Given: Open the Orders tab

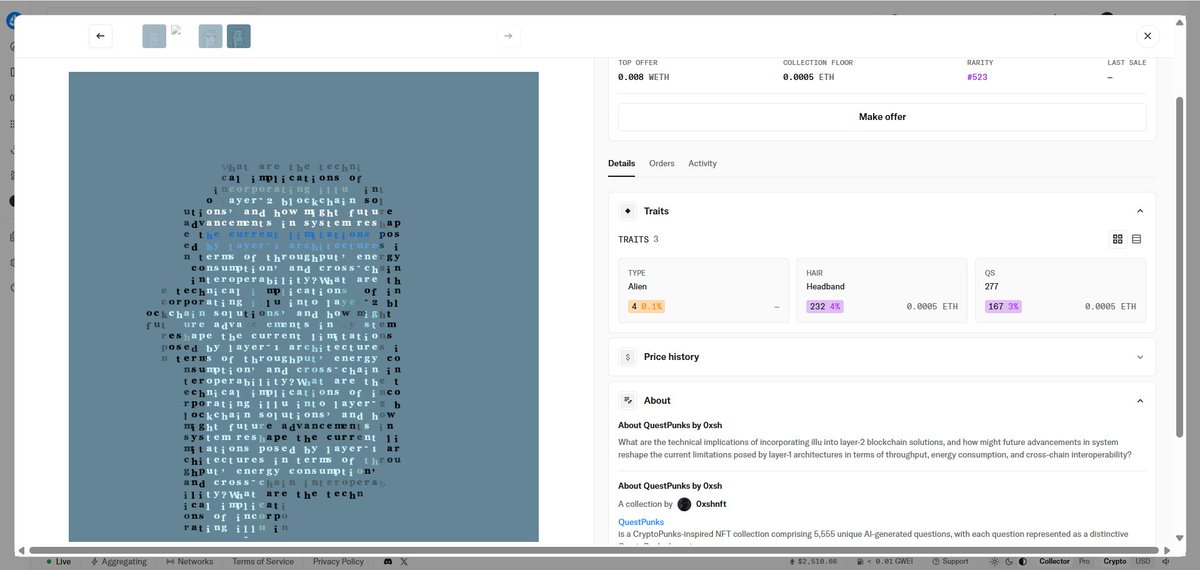Looking at the screenshot, I should click(x=662, y=163).
